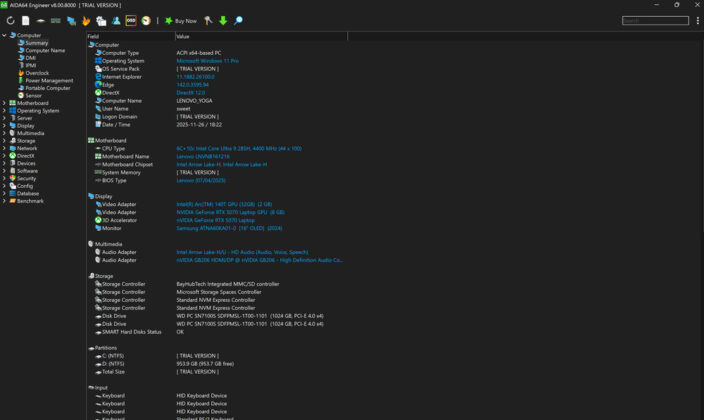Click the key icon to enter license
The width and height of the screenshot is (704, 420).
tap(208, 21)
